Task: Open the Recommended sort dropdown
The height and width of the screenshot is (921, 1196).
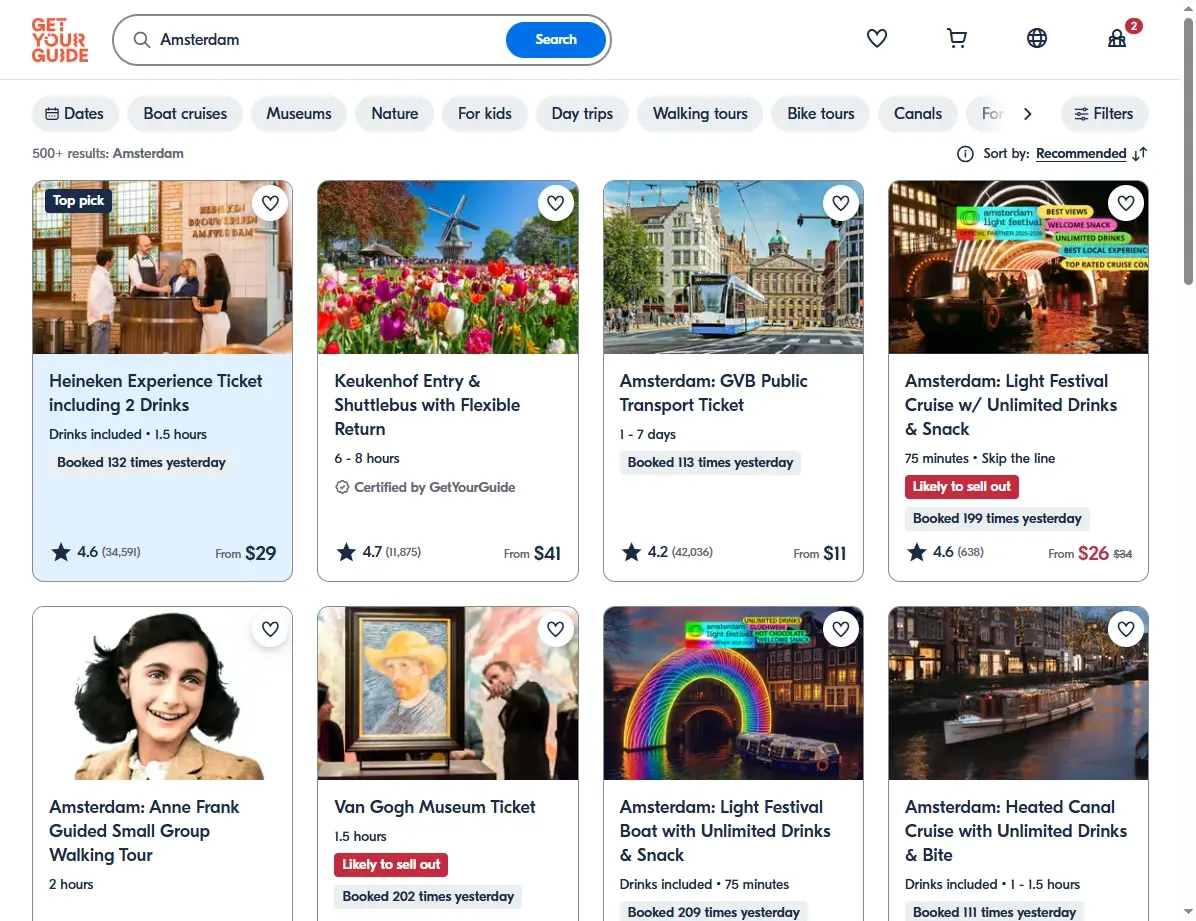Action: tap(1081, 153)
